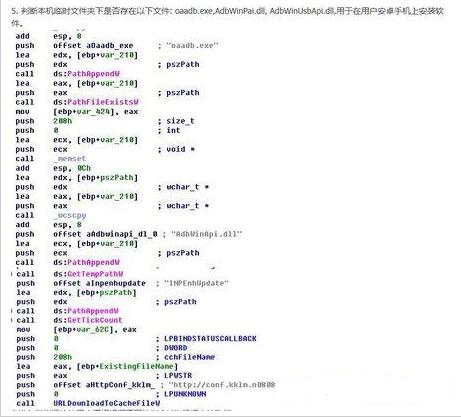Select the aOaadb_exe offset operand
The width and height of the screenshot is (461, 417).
[x=110, y=46]
